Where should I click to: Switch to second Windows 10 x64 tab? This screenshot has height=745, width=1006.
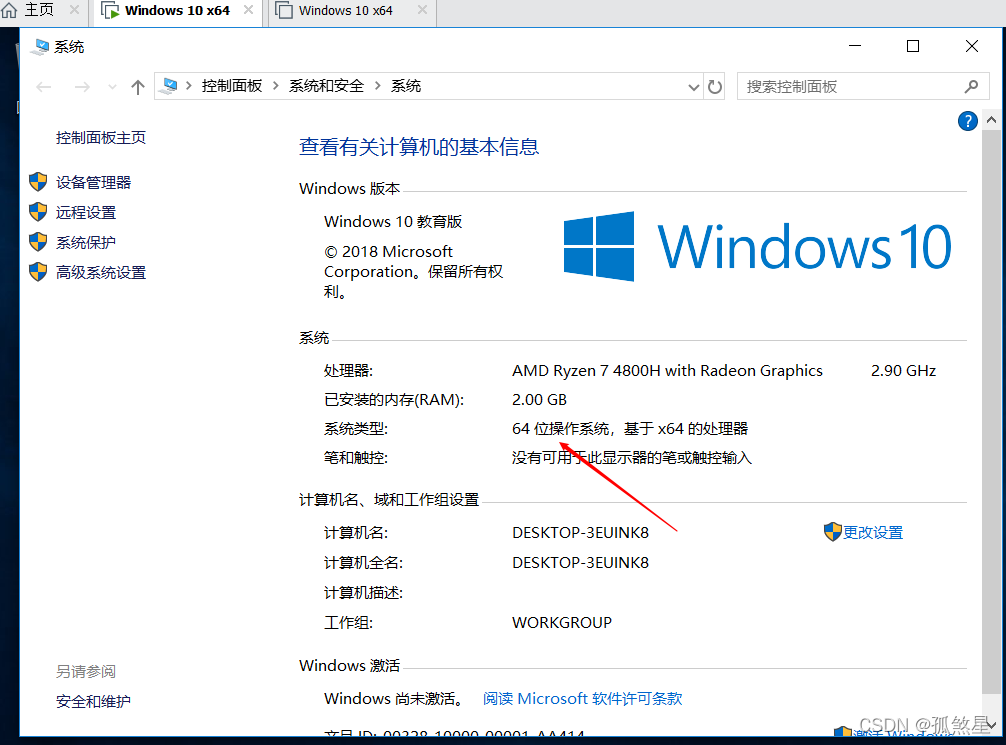352,11
